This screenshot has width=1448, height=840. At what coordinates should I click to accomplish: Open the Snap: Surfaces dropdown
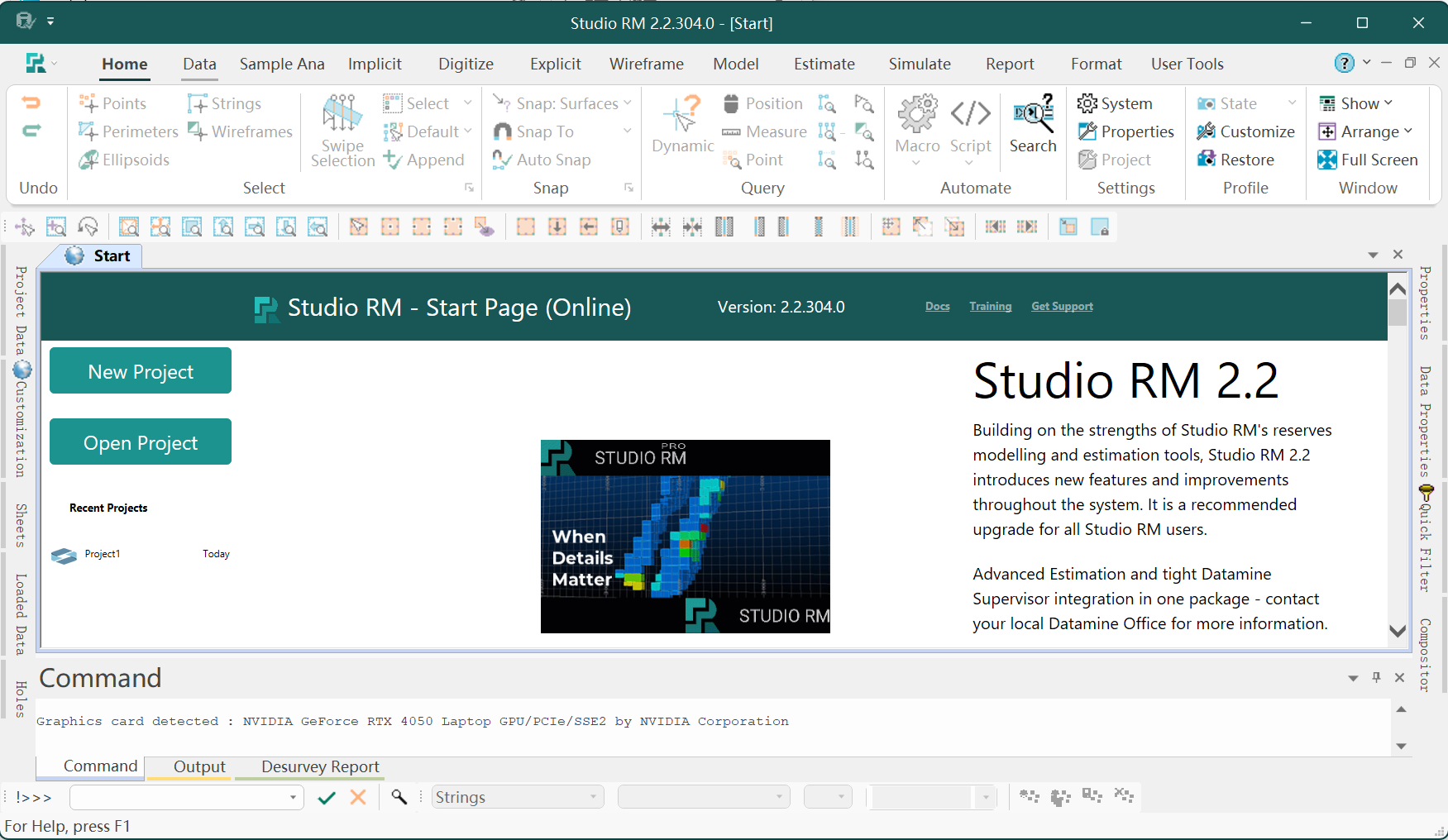[627, 103]
